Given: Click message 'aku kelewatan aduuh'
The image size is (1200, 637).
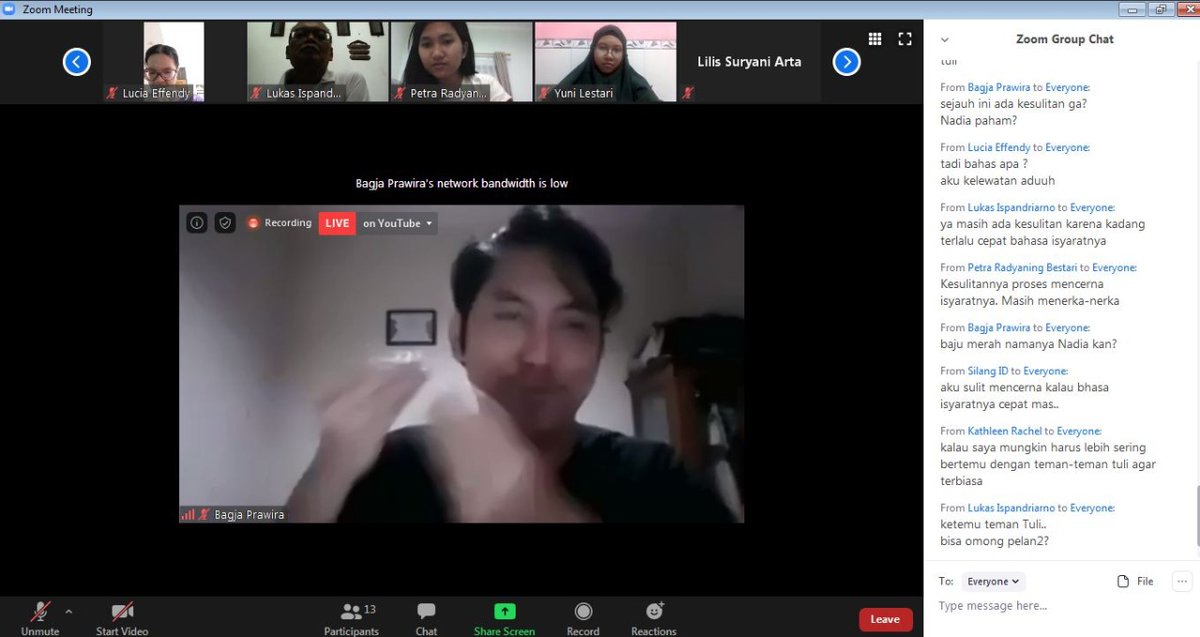Looking at the screenshot, I should click(x=995, y=181).
